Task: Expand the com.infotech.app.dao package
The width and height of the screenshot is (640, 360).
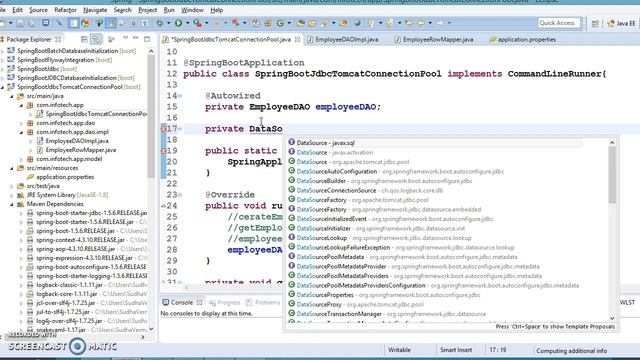Action: tap(22, 123)
